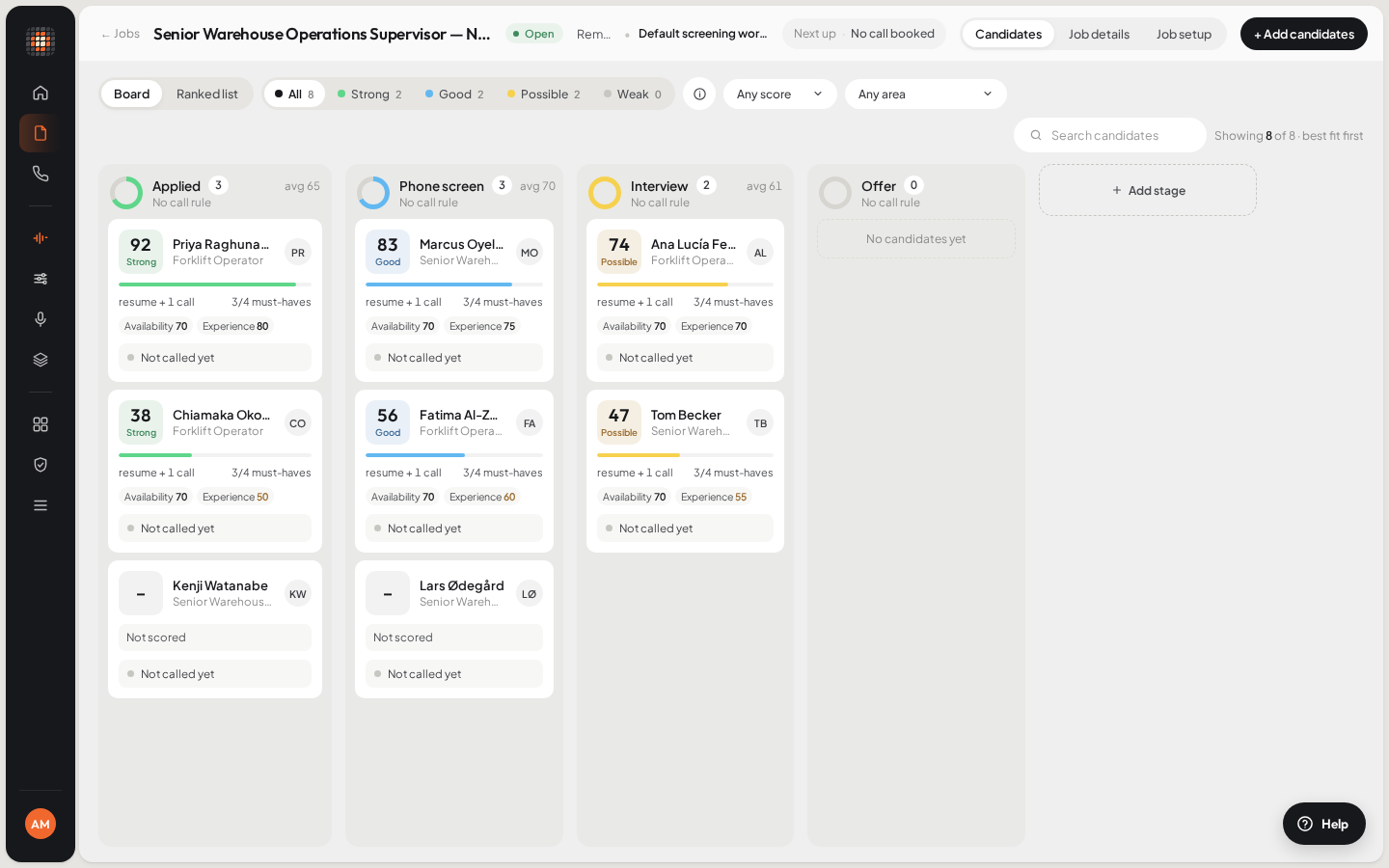Image resolution: width=1389 pixels, height=868 pixels.
Task: Click the CO avatar on Chiamaka's card
Action: point(298,423)
